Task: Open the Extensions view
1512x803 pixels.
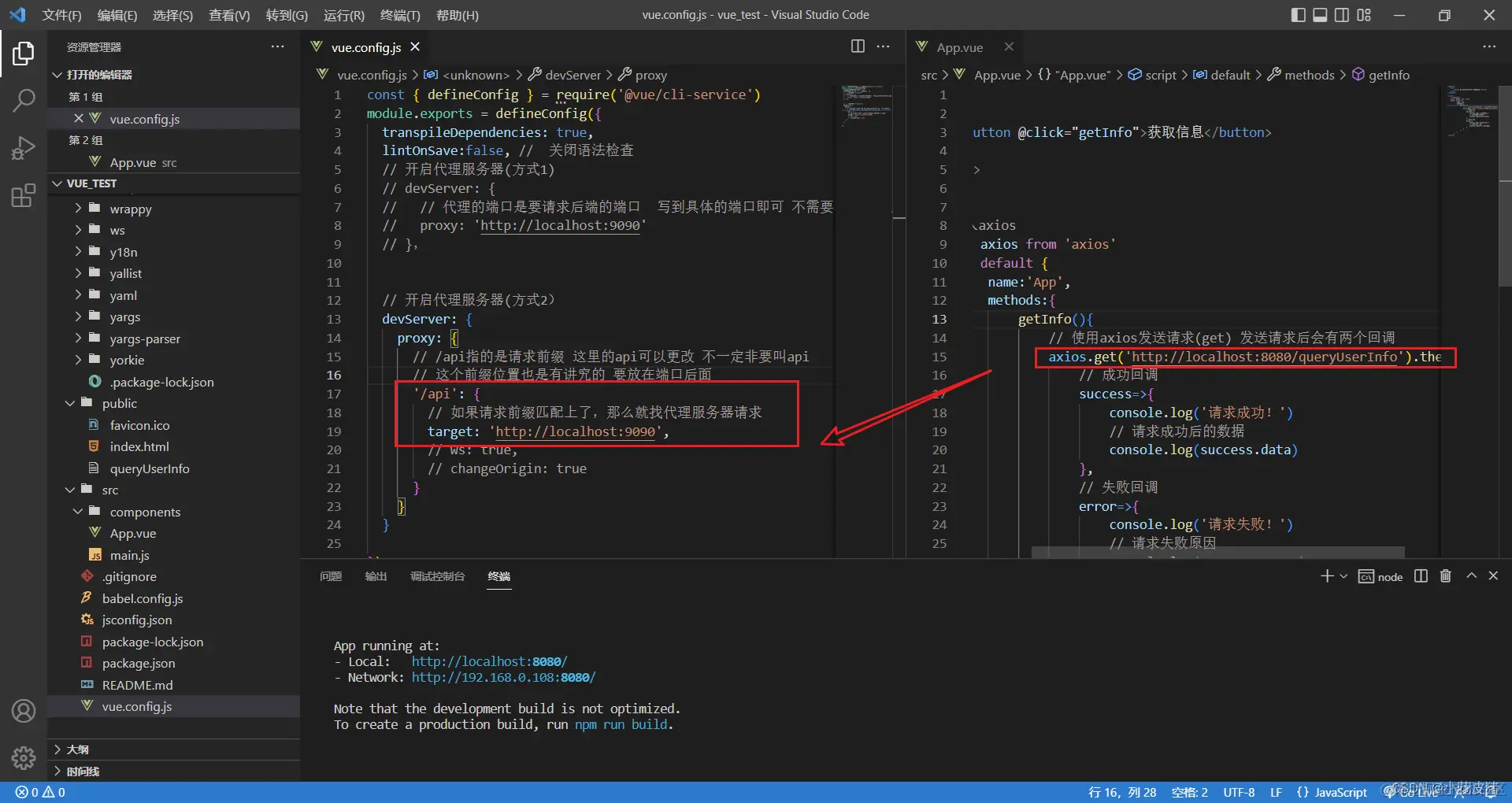Action: [24, 195]
